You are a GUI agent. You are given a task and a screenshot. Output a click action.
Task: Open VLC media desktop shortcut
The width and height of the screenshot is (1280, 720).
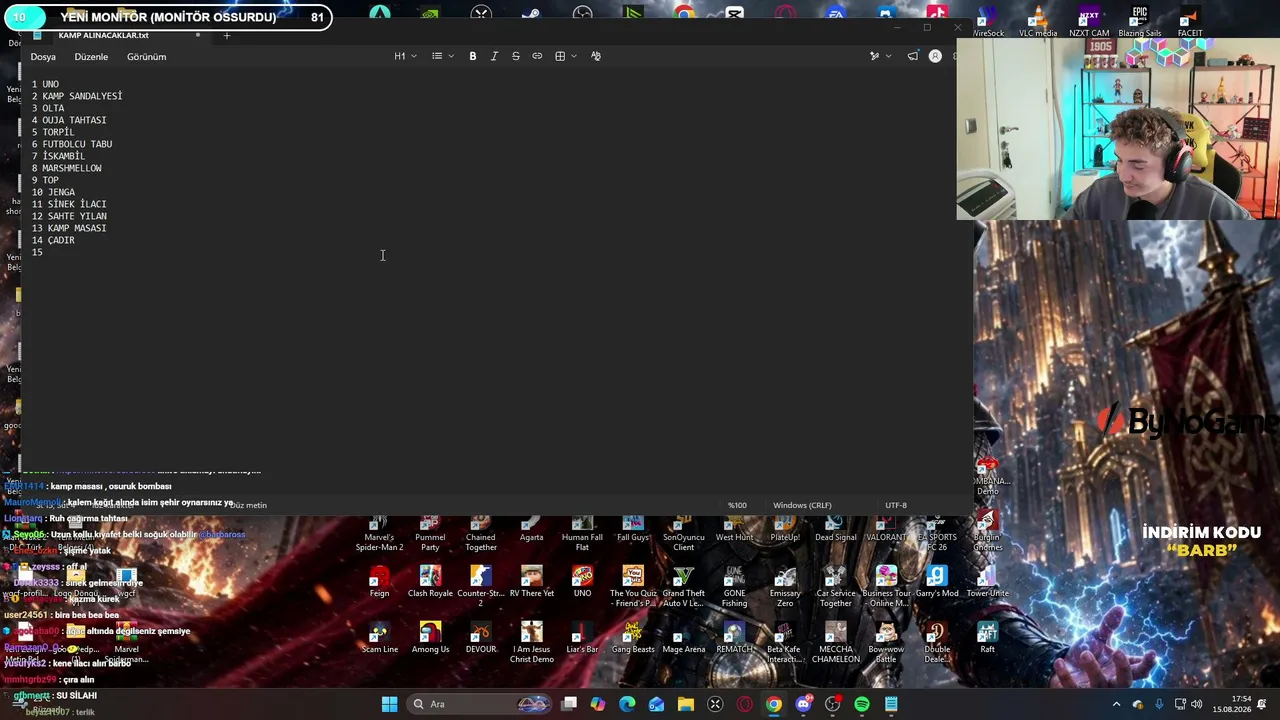[1037, 21]
